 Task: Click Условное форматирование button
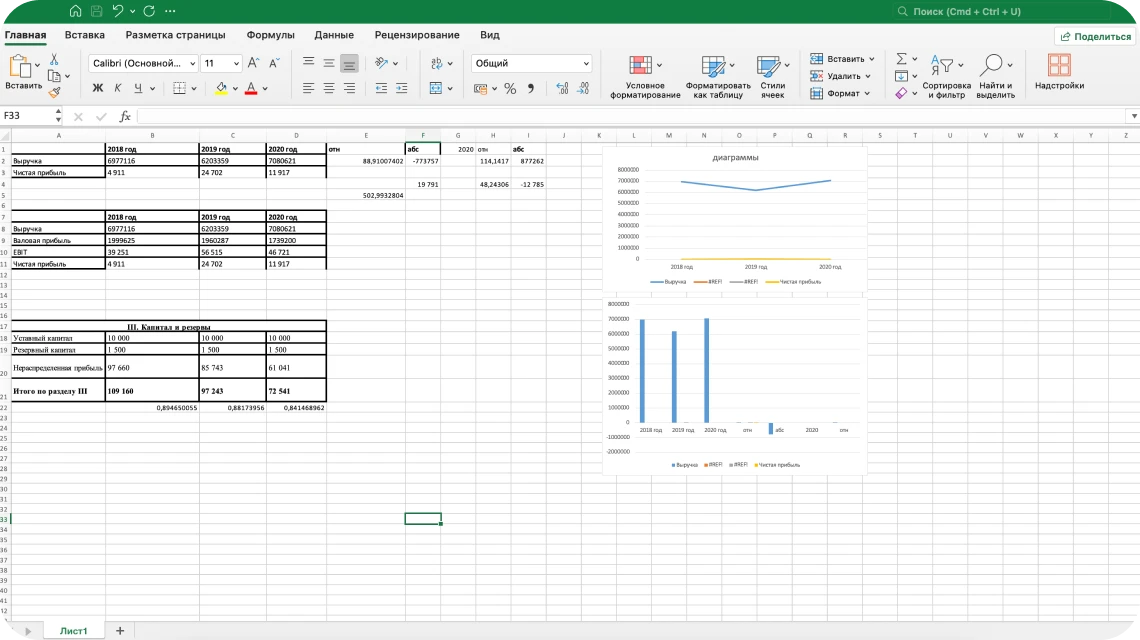(645, 77)
